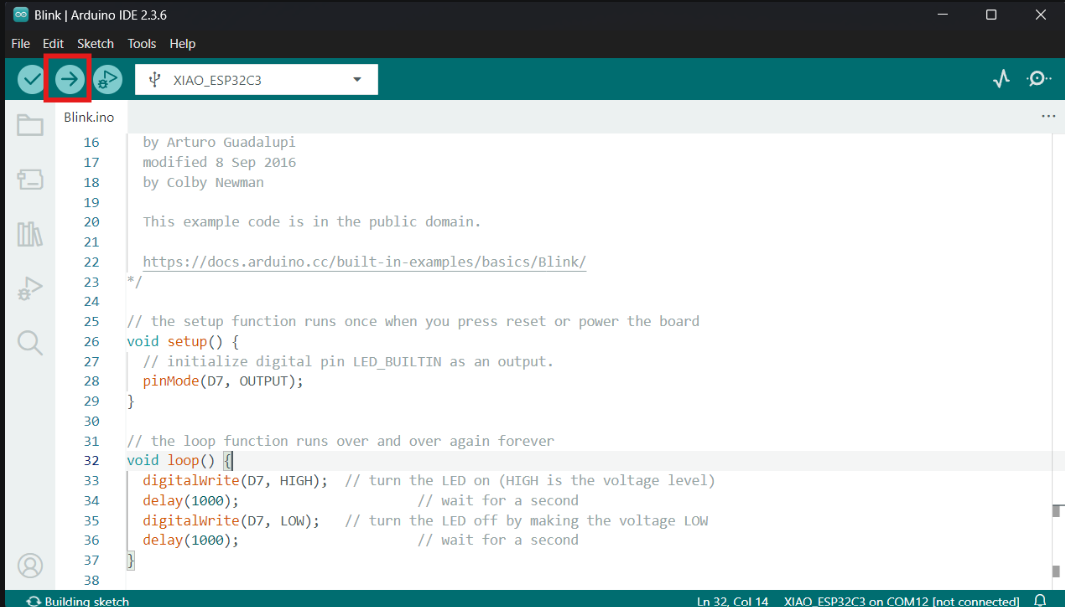Start debugging with the Debug toolbar button
Viewport: 1065px width, 607px height.
(107, 79)
